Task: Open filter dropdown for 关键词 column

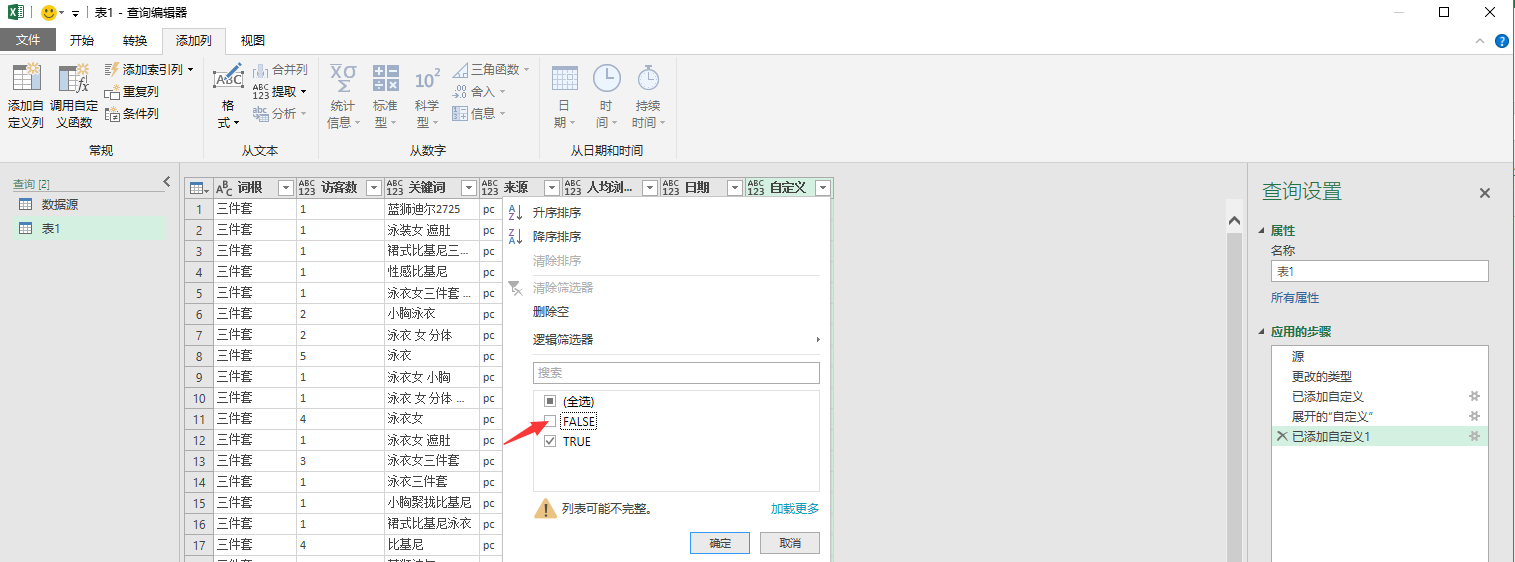Action: (x=467, y=188)
